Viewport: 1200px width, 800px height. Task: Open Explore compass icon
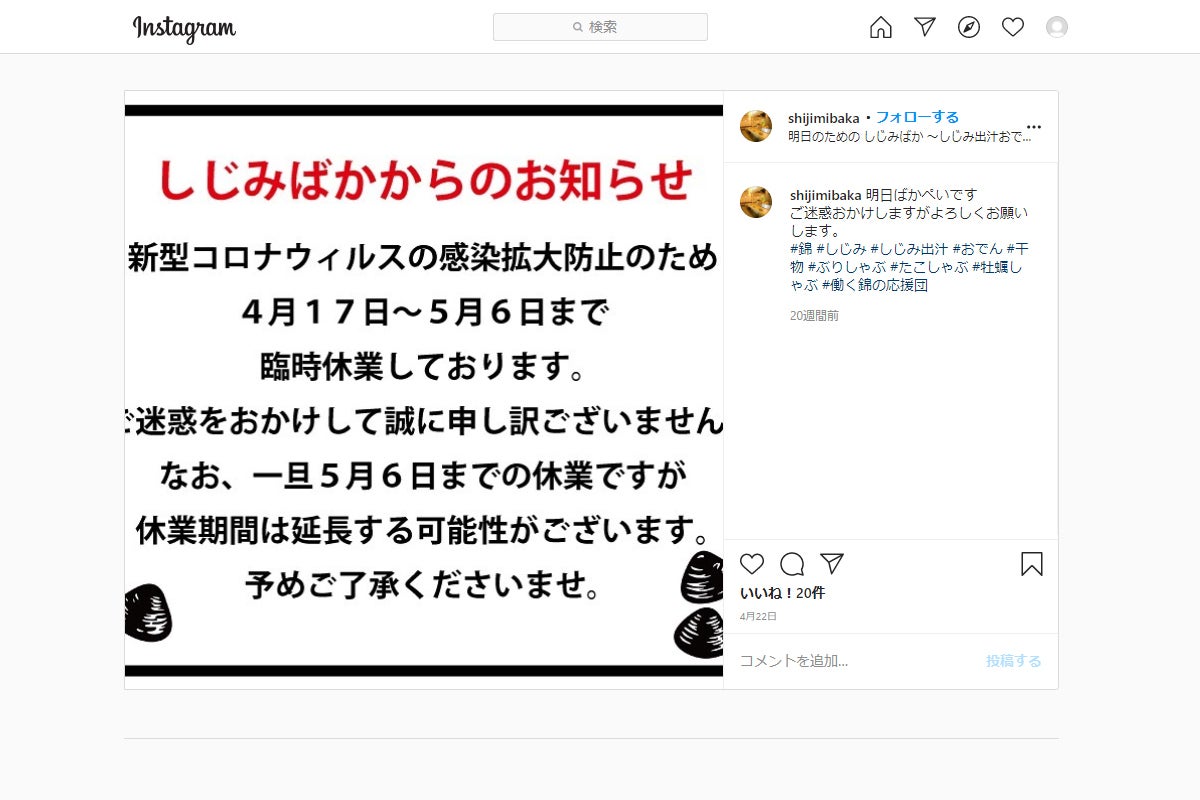point(969,27)
